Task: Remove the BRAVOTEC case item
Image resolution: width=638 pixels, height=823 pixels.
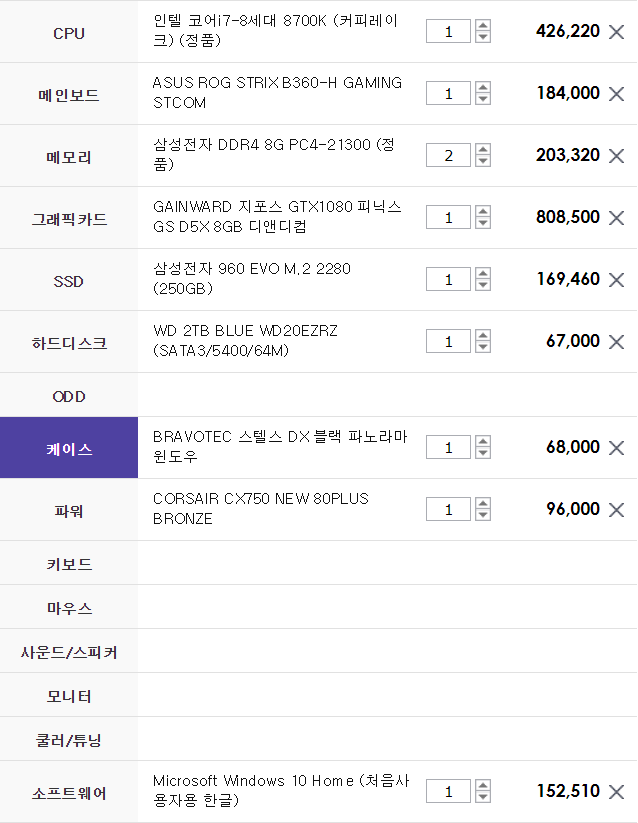Action: [x=616, y=448]
